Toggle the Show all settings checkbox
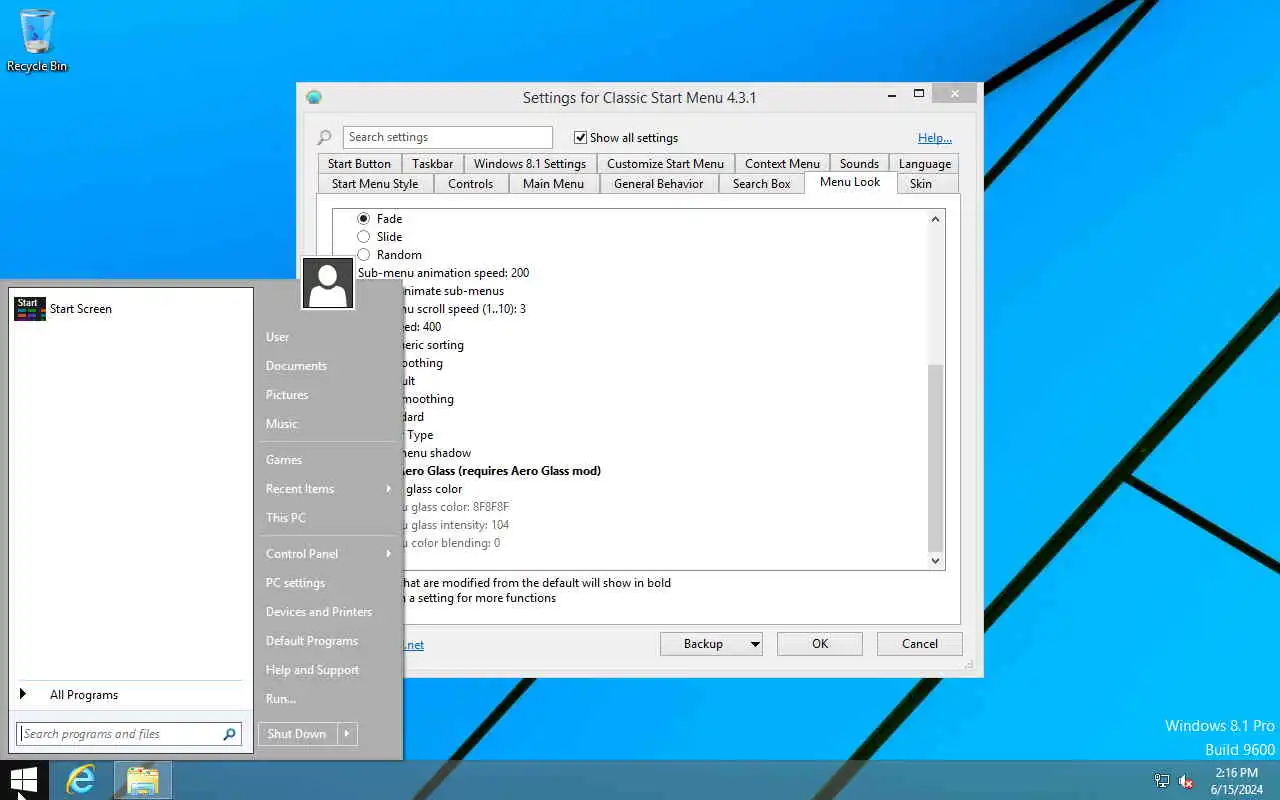Screen dimensions: 1280x800 (x=580, y=138)
